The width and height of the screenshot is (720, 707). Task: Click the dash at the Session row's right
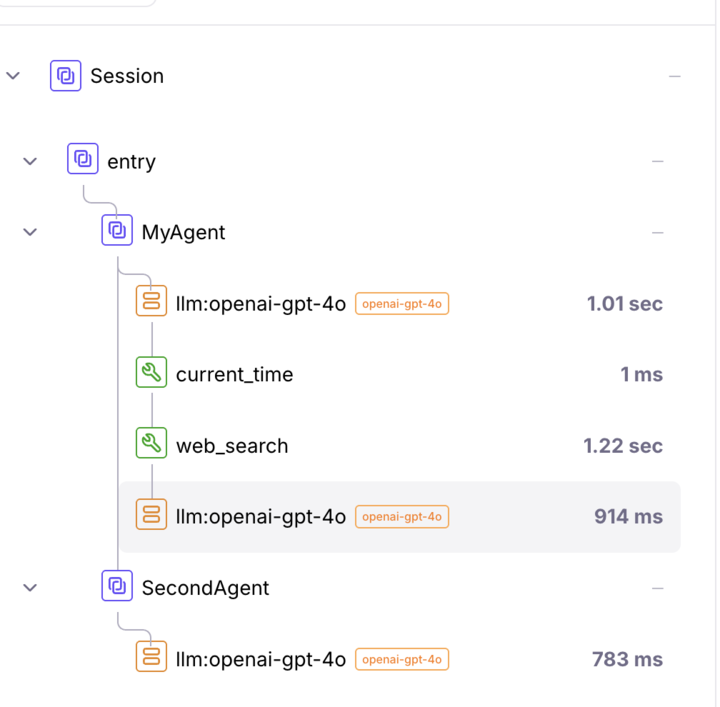point(675,76)
